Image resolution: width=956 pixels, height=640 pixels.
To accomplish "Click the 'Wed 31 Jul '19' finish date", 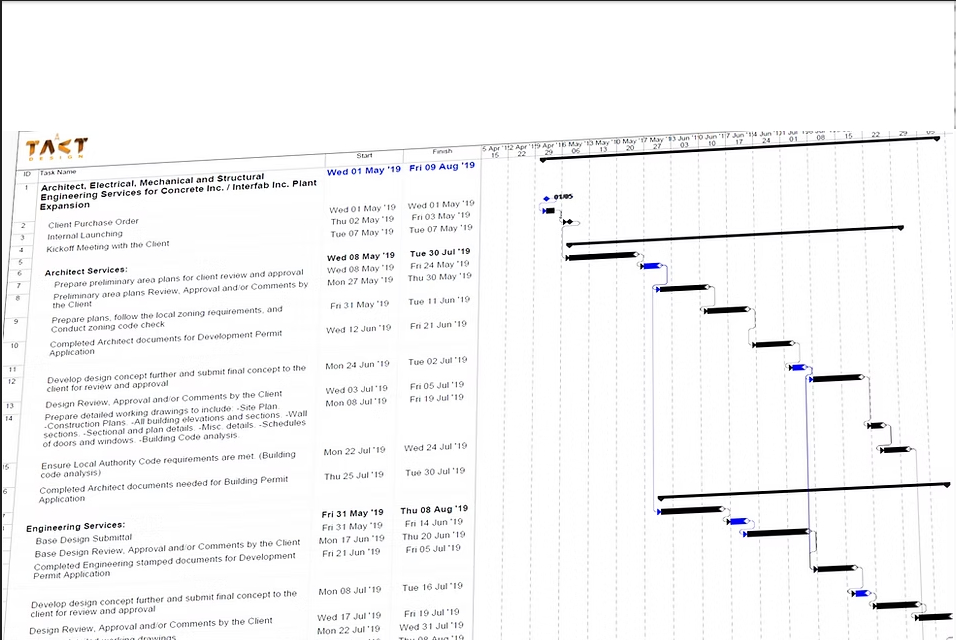I will 431,626.
